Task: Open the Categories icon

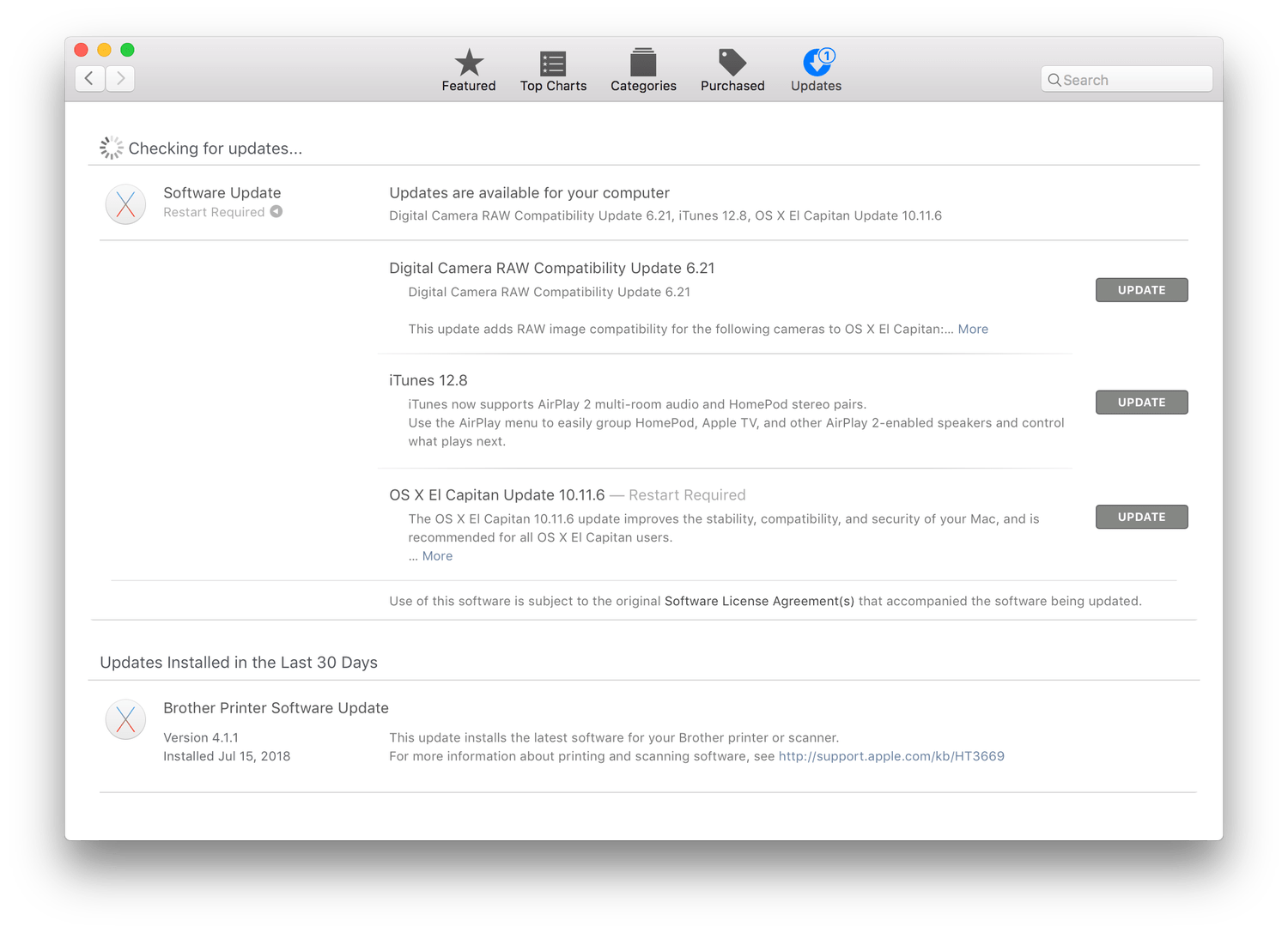Action: (x=643, y=62)
